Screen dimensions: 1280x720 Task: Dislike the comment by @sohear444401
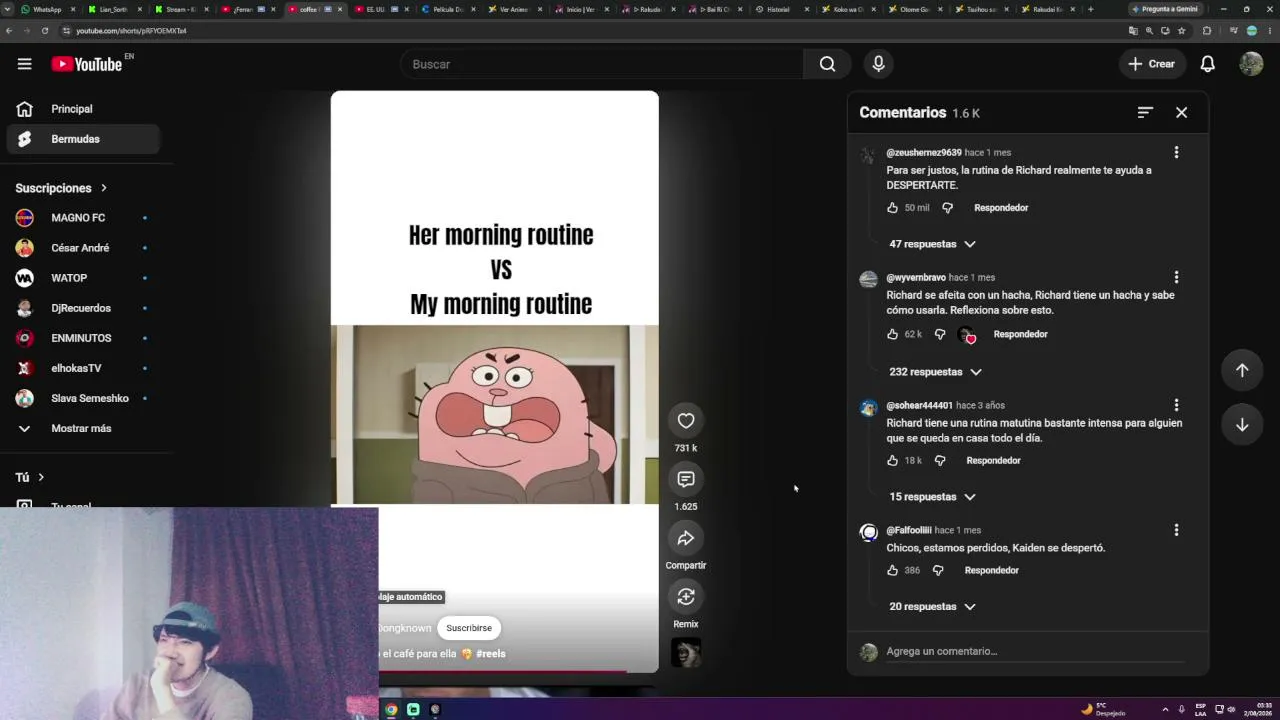click(939, 461)
